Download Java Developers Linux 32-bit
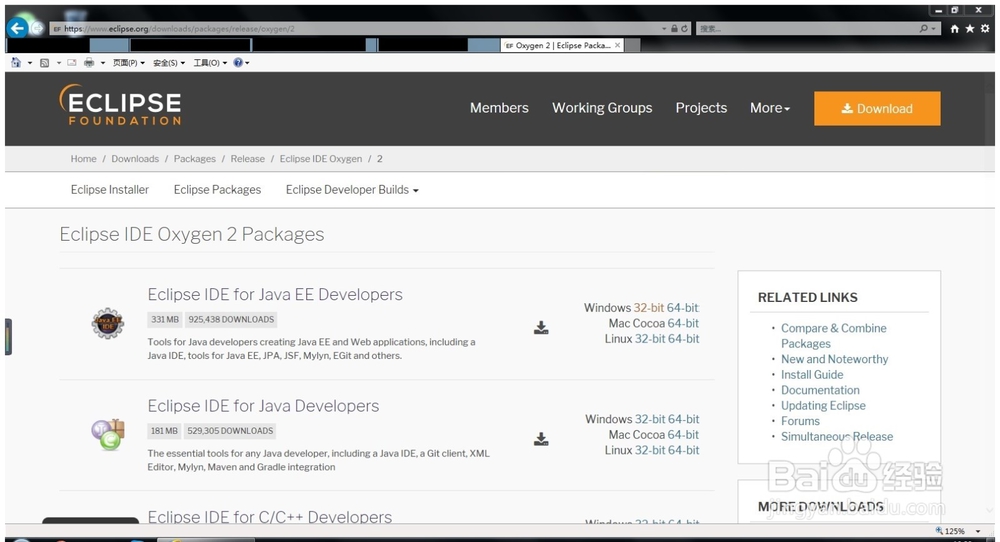This screenshot has width=1000, height=542. click(650, 450)
